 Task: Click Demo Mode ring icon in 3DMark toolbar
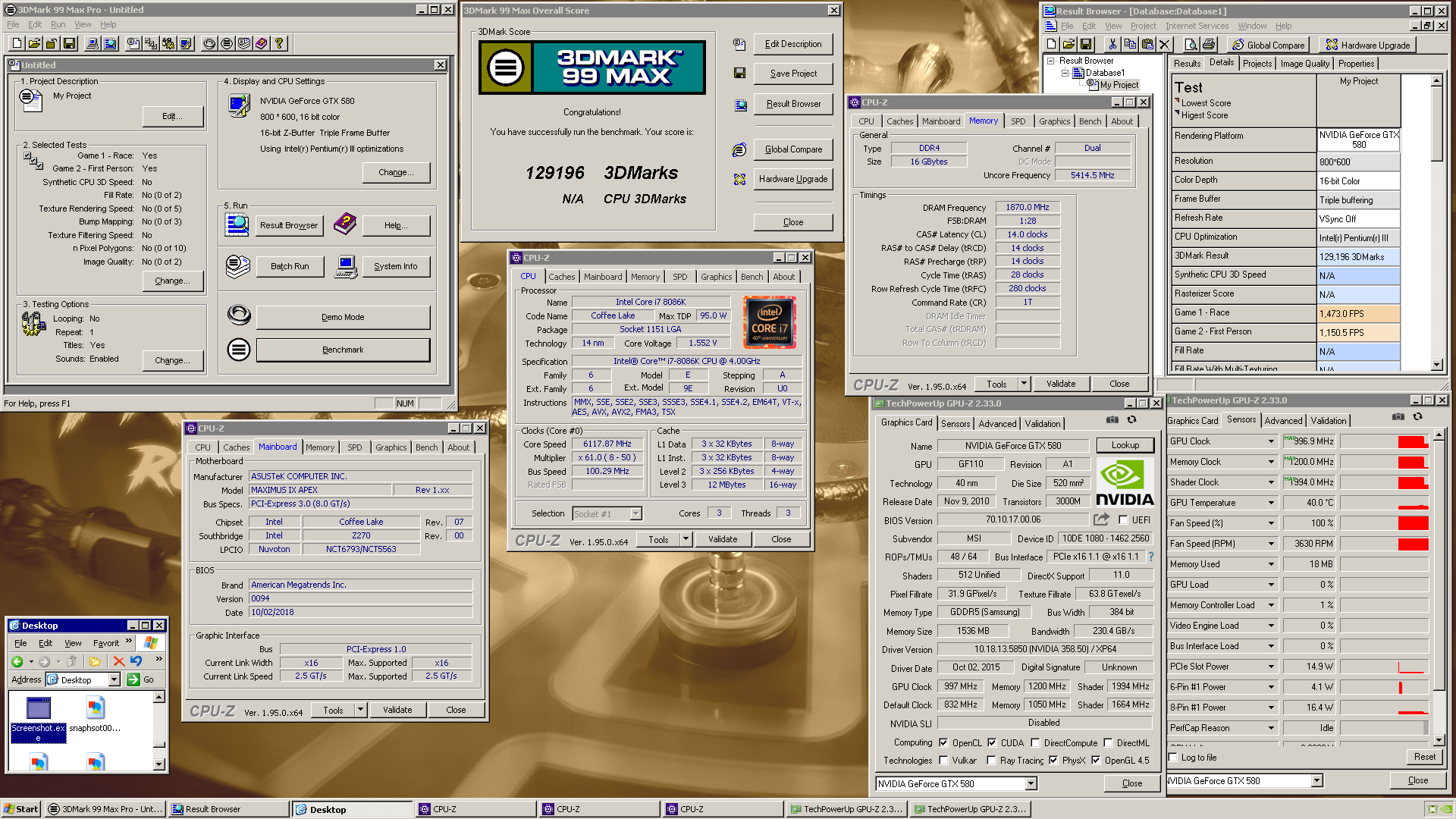[x=209, y=44]
